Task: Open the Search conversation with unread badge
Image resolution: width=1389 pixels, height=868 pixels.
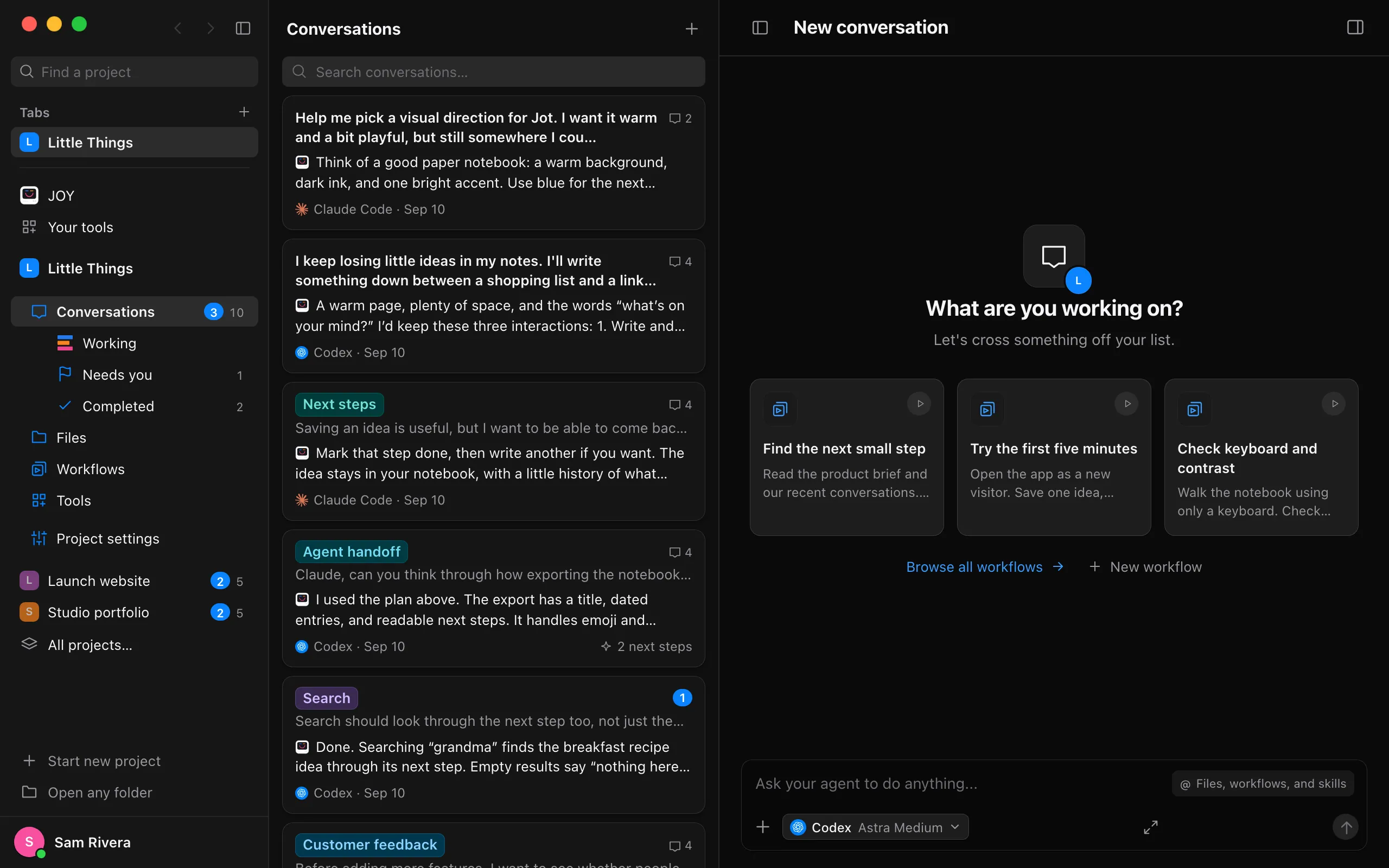Action: pyautogui.click(x=494, y=744)
